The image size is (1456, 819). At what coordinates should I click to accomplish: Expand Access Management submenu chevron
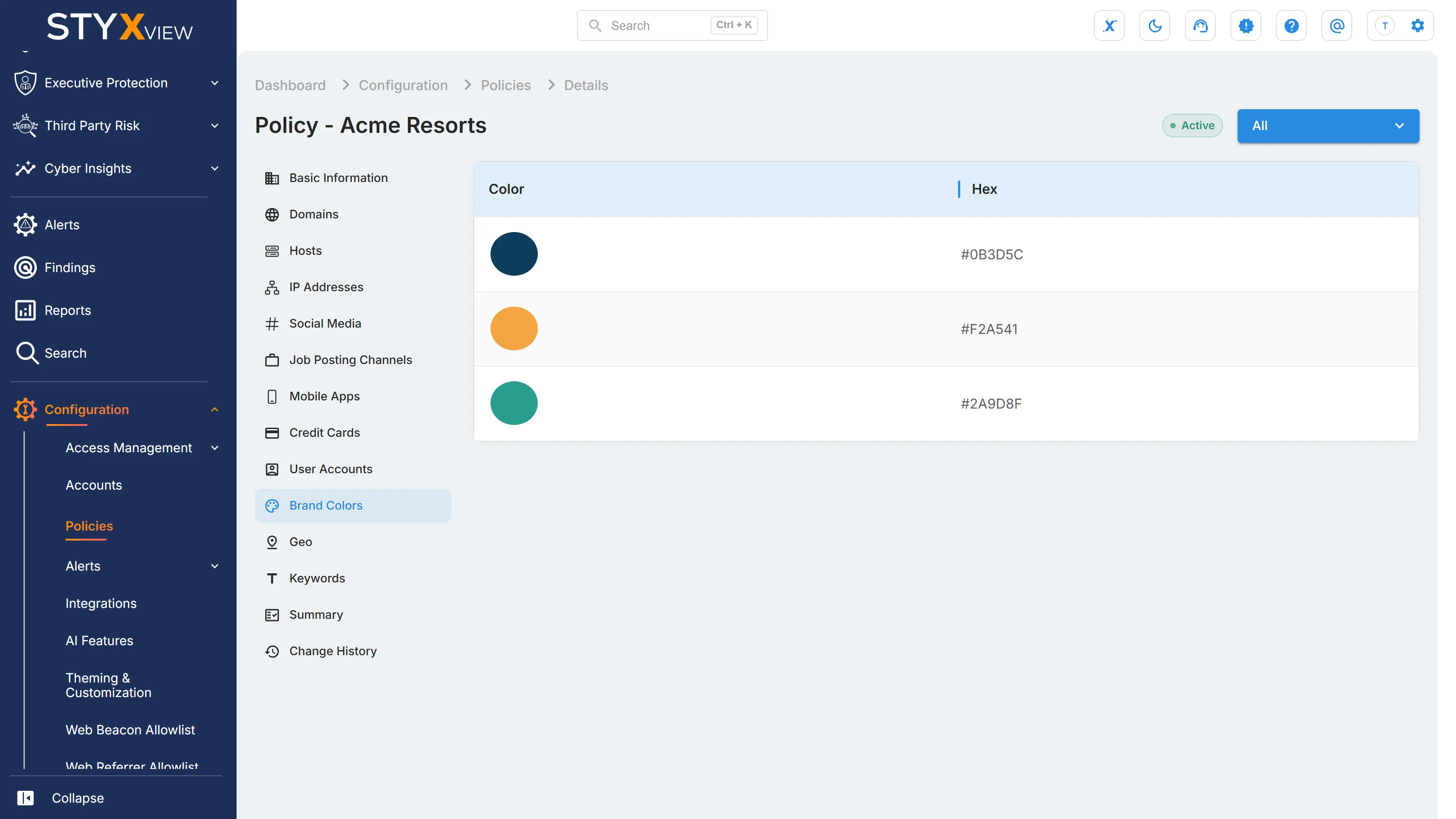[x=215, y=448]
